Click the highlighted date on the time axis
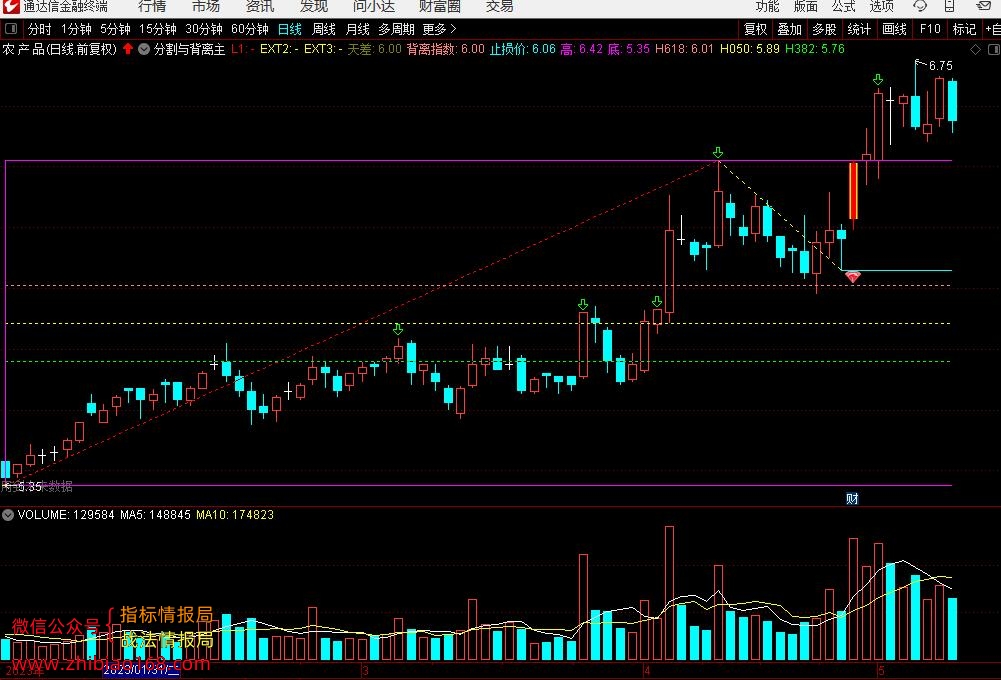The image size is (1001, 680). [x=141, y=670]
